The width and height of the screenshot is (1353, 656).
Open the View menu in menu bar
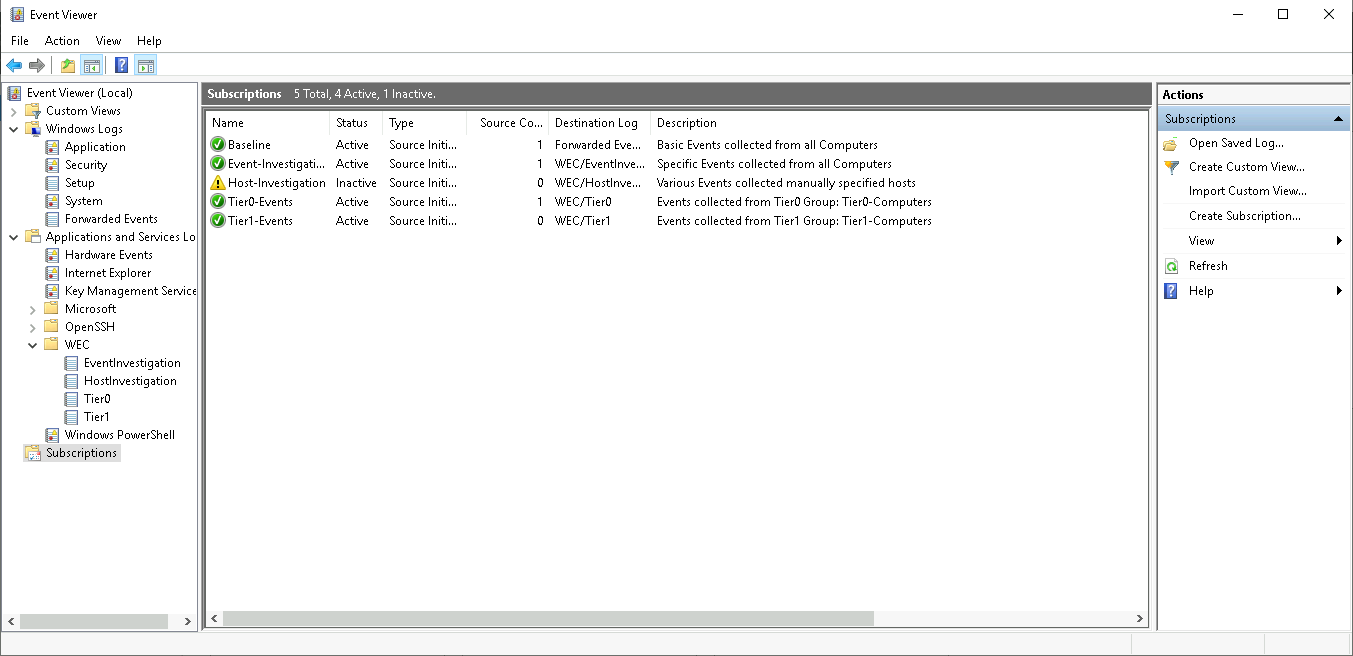click(x=108, y=41)
